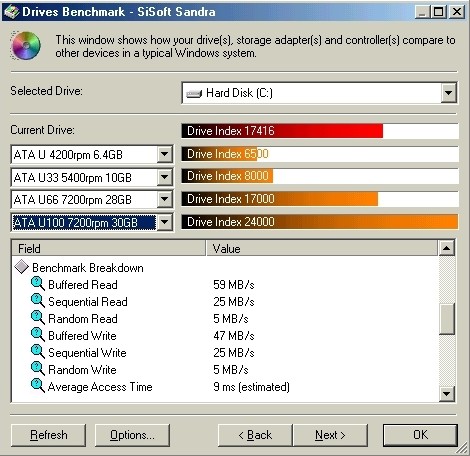Click the magnifier icon beside Buffered Read
This screenshot has width=470, height=456.
[38, 284]
